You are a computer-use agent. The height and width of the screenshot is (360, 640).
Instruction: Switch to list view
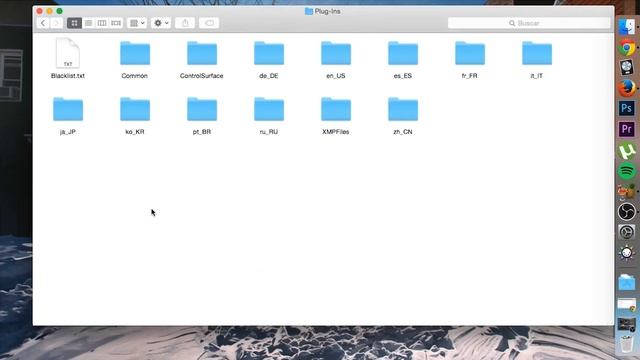[88, 23]
